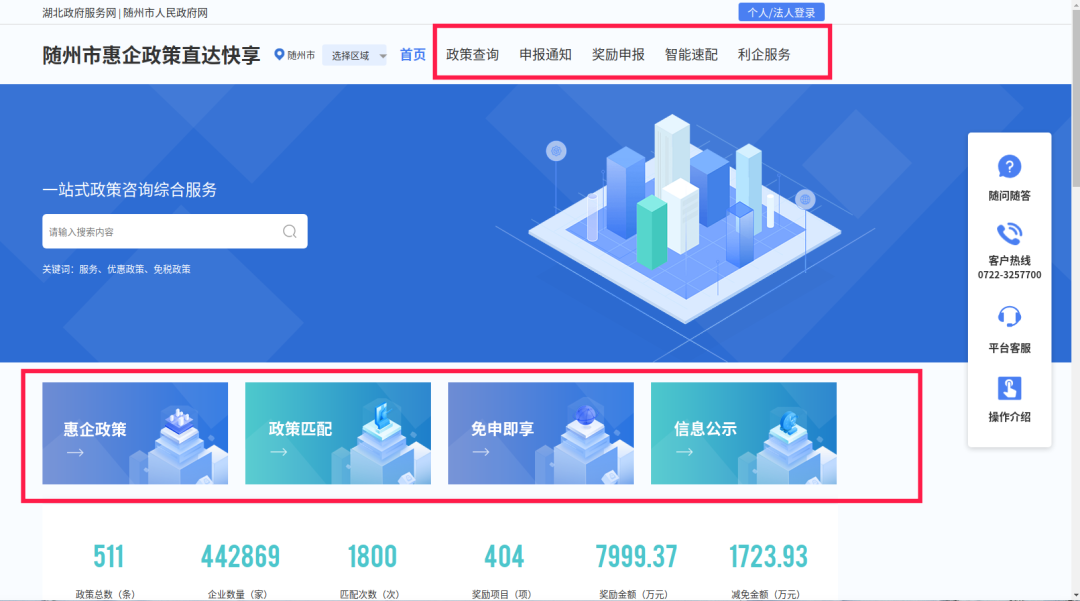The image size is (1080, 601).
Task: Click the 客户热线 phone icon
Action: (1009, 234)
